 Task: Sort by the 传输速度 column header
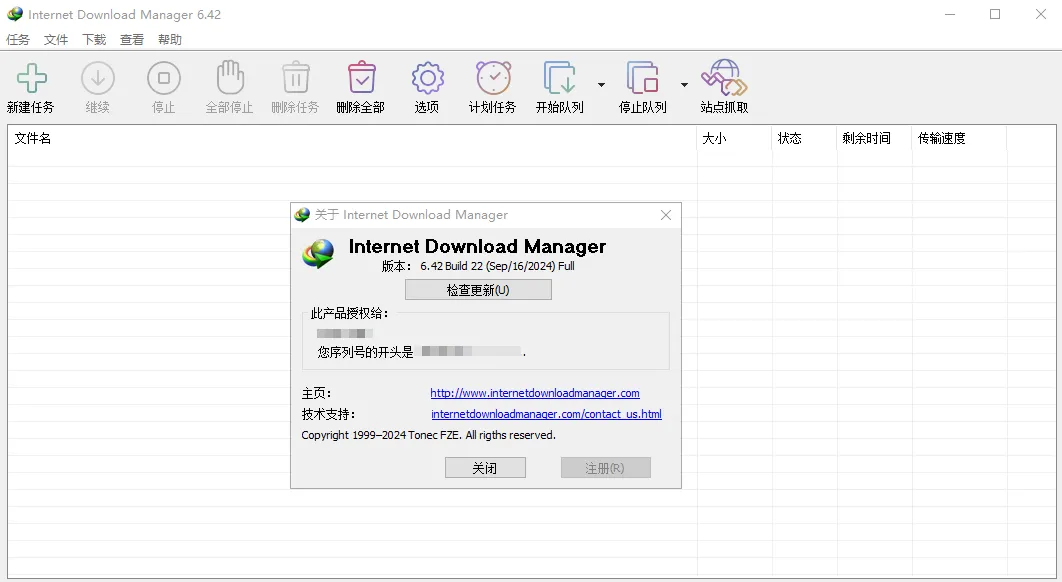click(x=959, y=138)
